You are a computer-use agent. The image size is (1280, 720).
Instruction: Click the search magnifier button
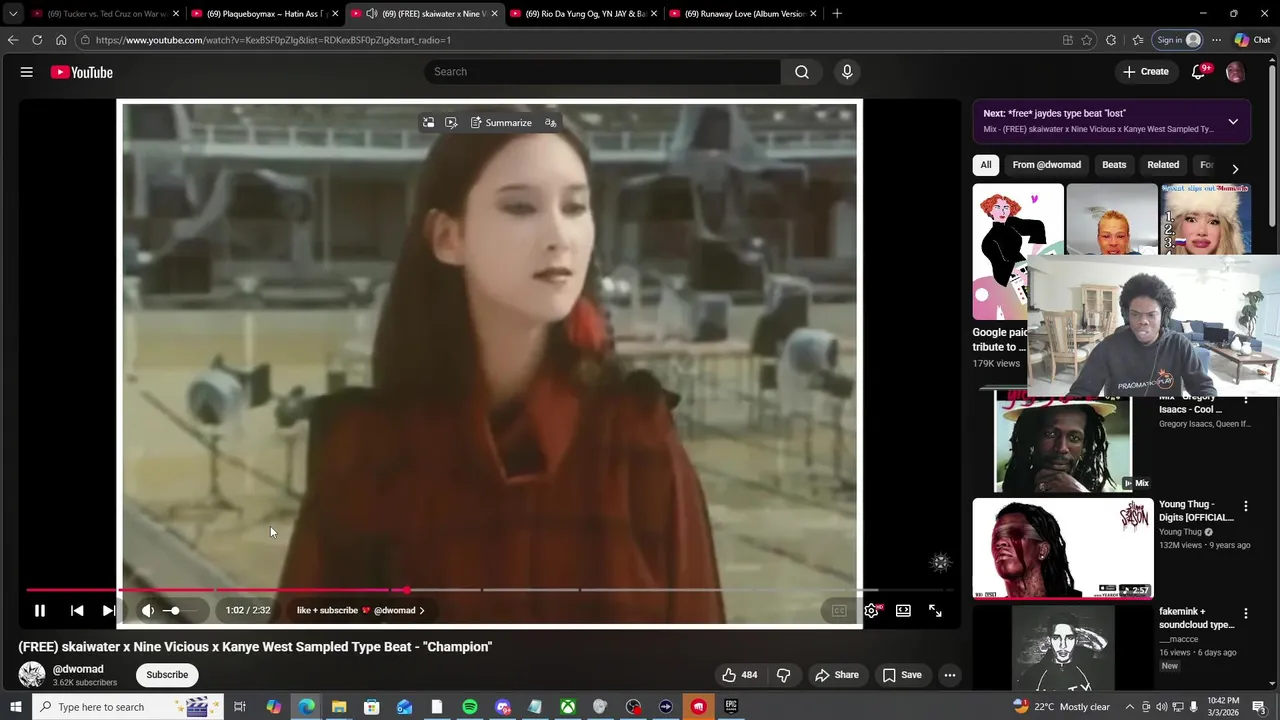(x=802, y=72)
